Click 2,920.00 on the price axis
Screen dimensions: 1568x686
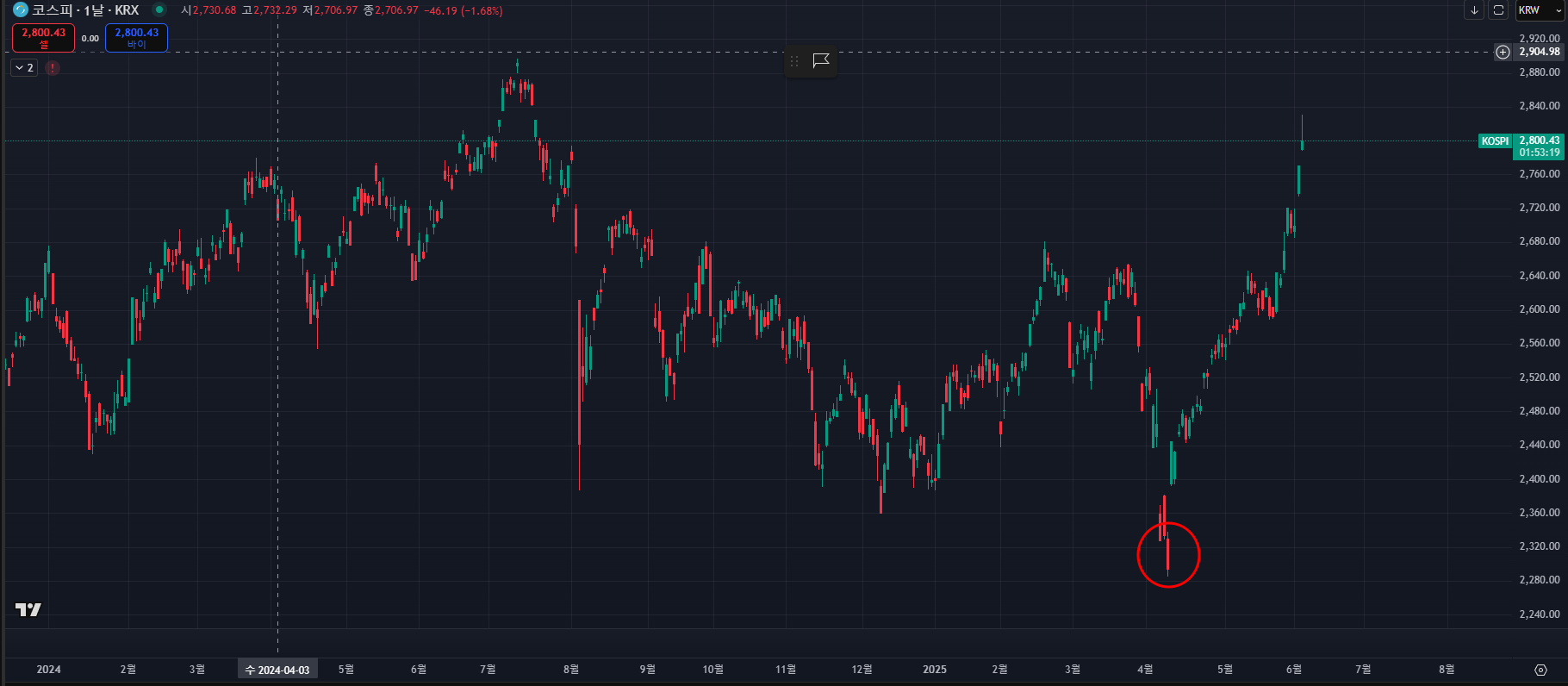(1539, 39)
